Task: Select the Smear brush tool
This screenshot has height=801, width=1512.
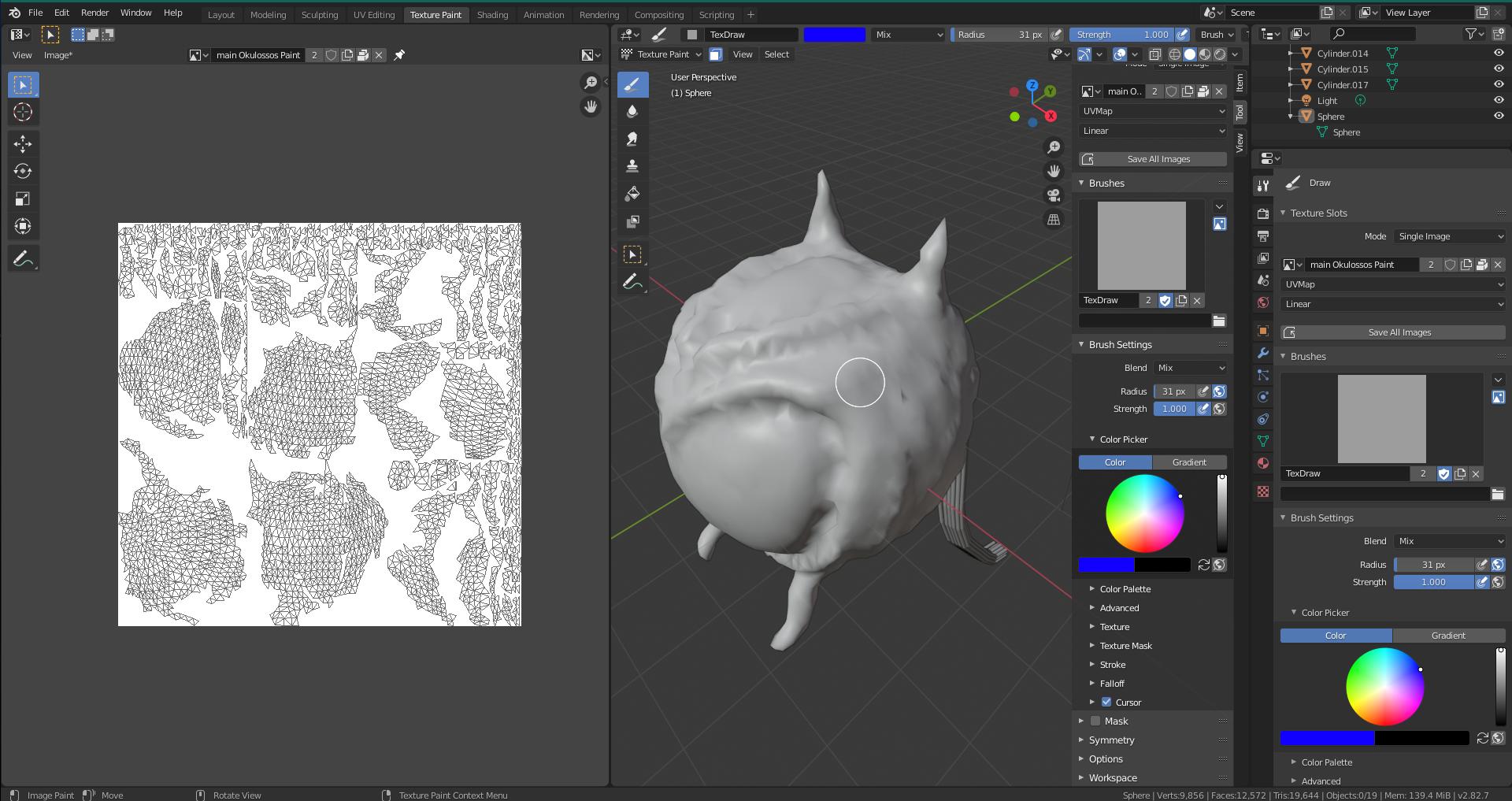Action: click(x=632, y=139)
